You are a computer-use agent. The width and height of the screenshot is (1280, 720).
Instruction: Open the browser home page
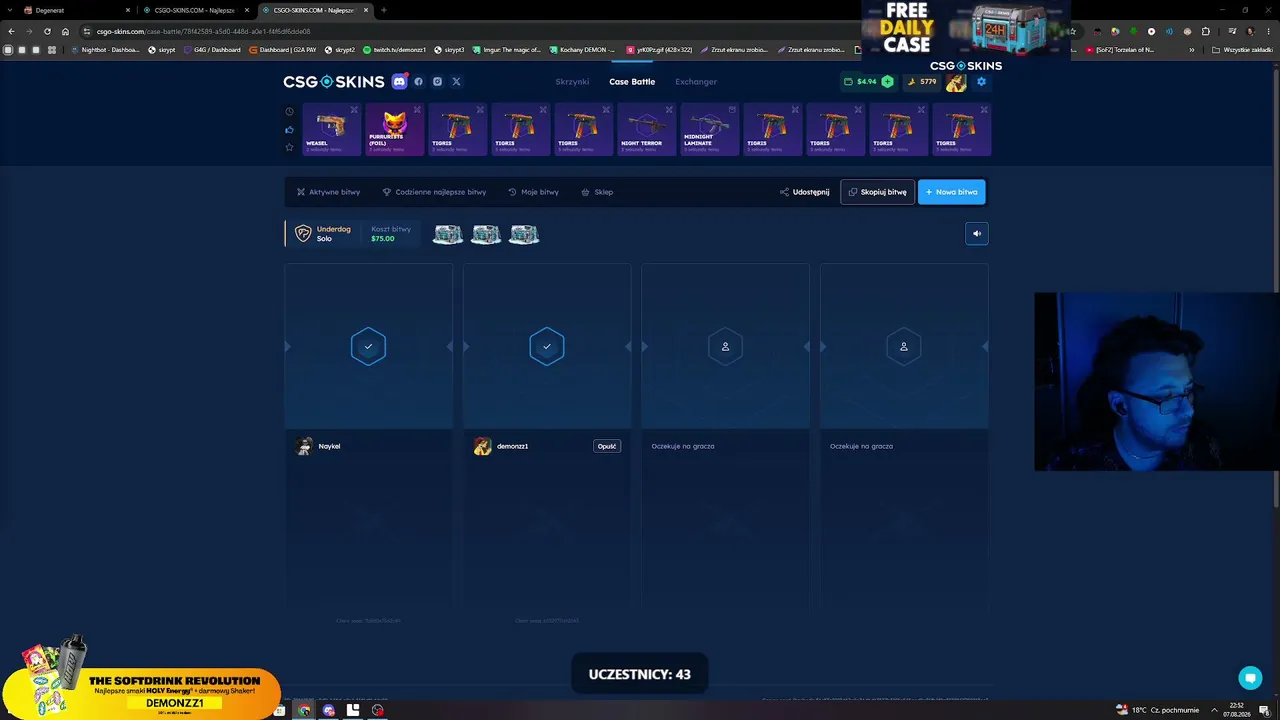tap(65, 31)
